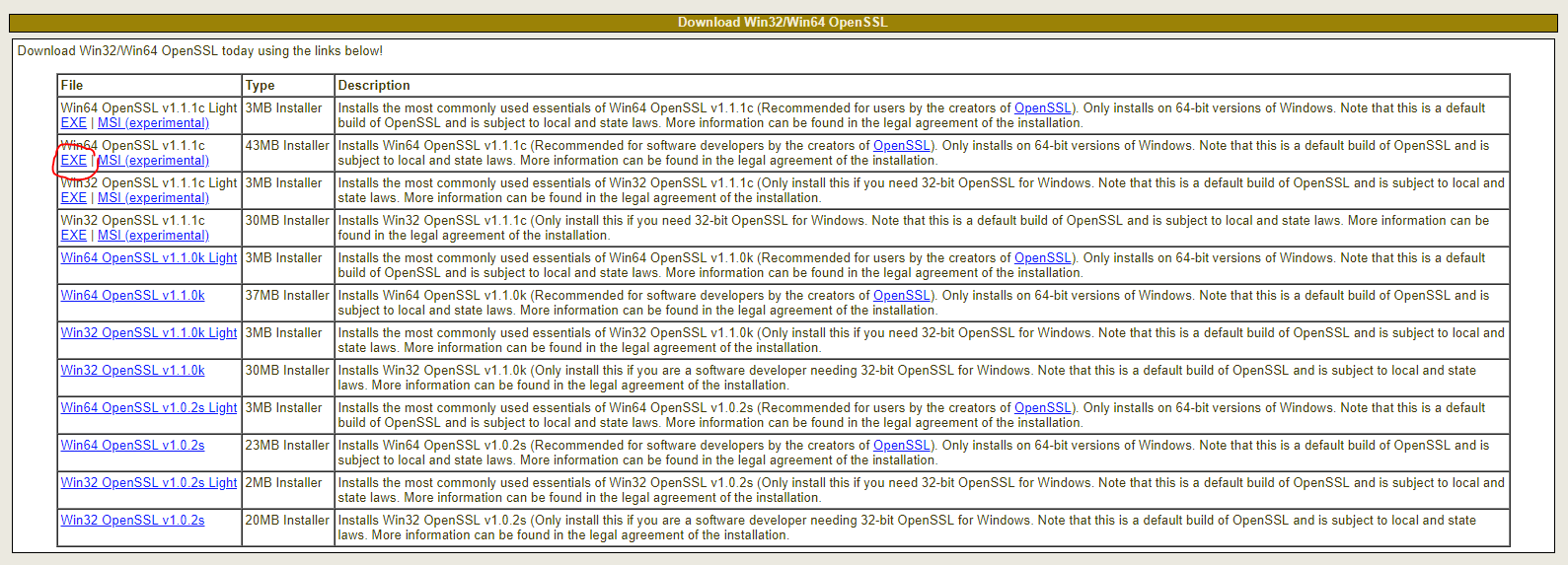Click the 20MB Installer type cell
The width and height of the screenshot is (1568, 565).
(288, 528)
